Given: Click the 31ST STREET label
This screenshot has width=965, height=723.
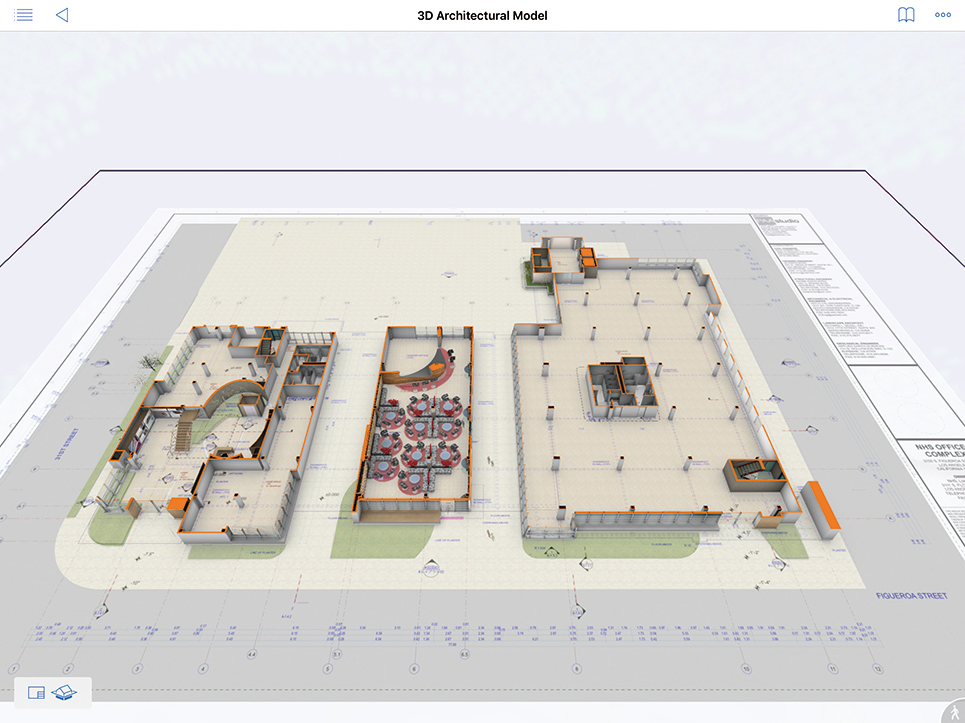Looking at the screenshot, I should pyautogui.click(x=66, y=444).
